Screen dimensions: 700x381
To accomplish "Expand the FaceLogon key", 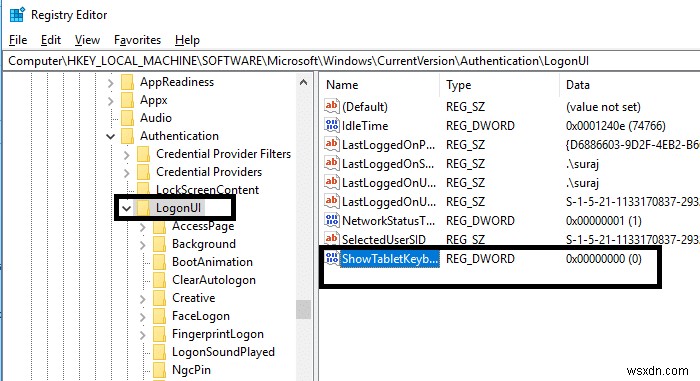I will (142, 317).
